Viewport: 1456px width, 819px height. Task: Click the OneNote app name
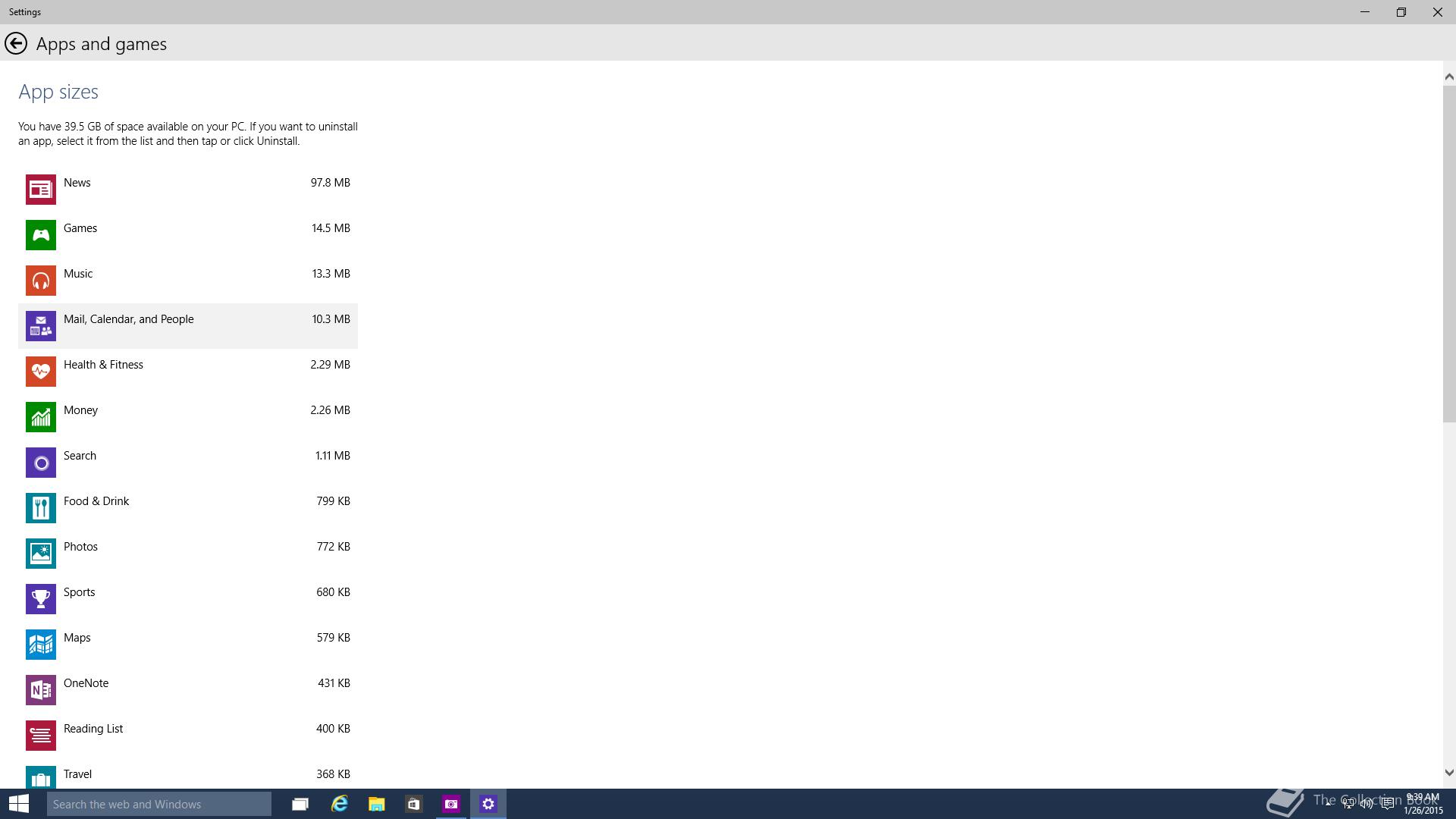[x=86, y=683]
